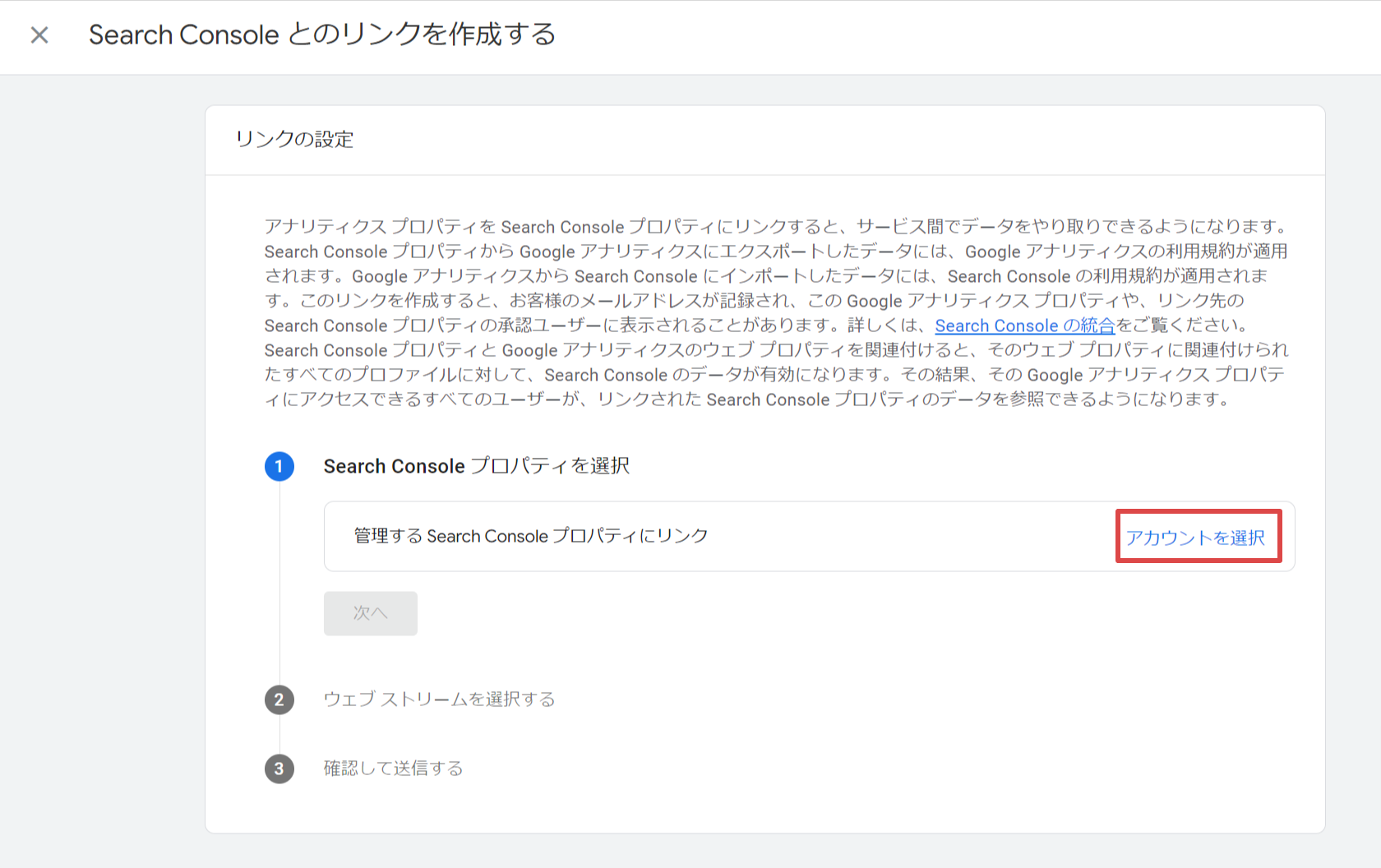Image resolution: width=1381 pixels, height=868 pixels.
Task: Click the アカウントを選択 link
Action: [1195, 538]
